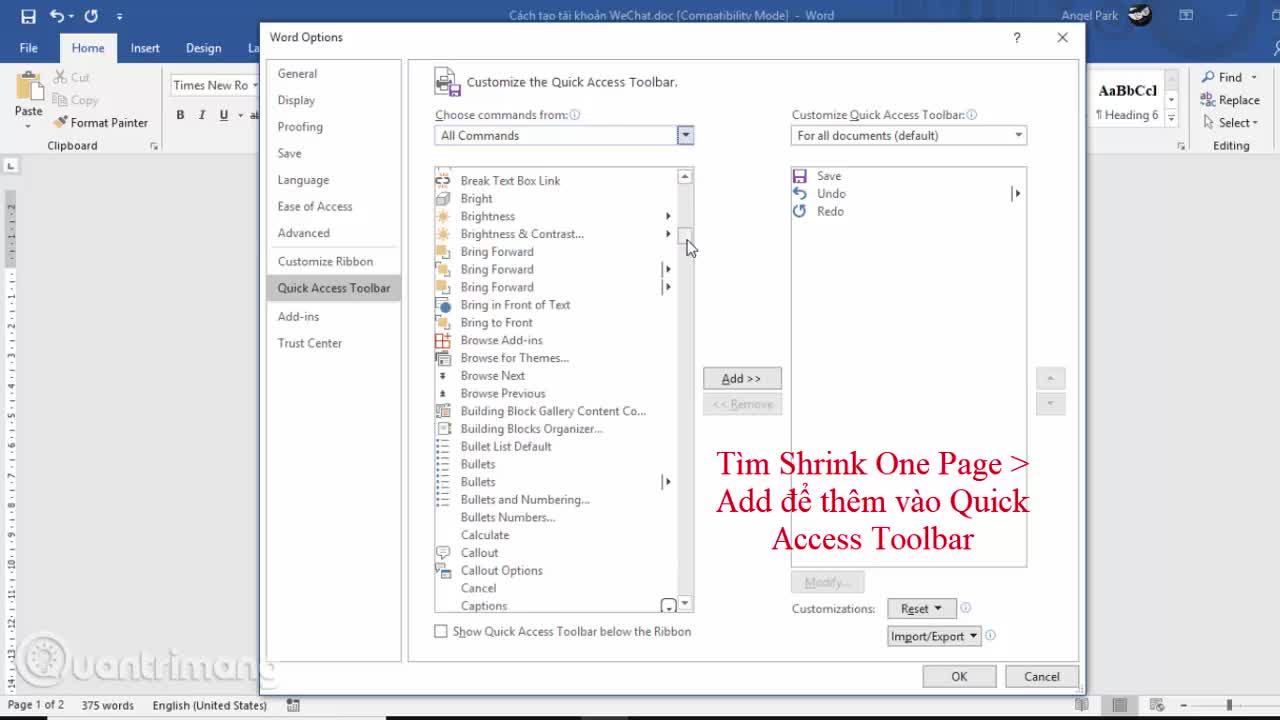Click the commands list scrollbar thumb

tap(685, 236)
